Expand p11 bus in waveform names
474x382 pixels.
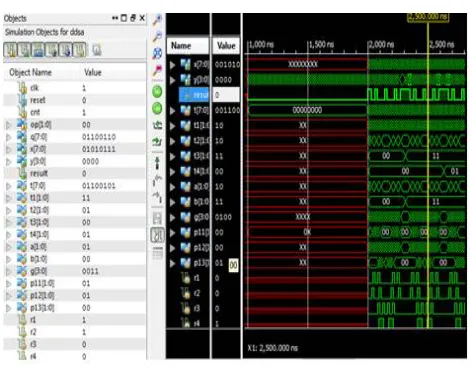pyautogui.click(x=172, y=233)
